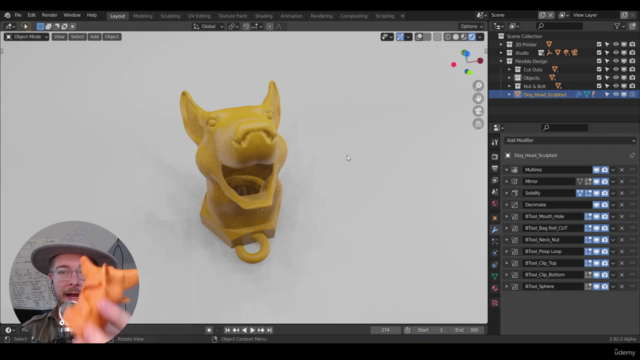Open the File menu

[x=18, y=15]
